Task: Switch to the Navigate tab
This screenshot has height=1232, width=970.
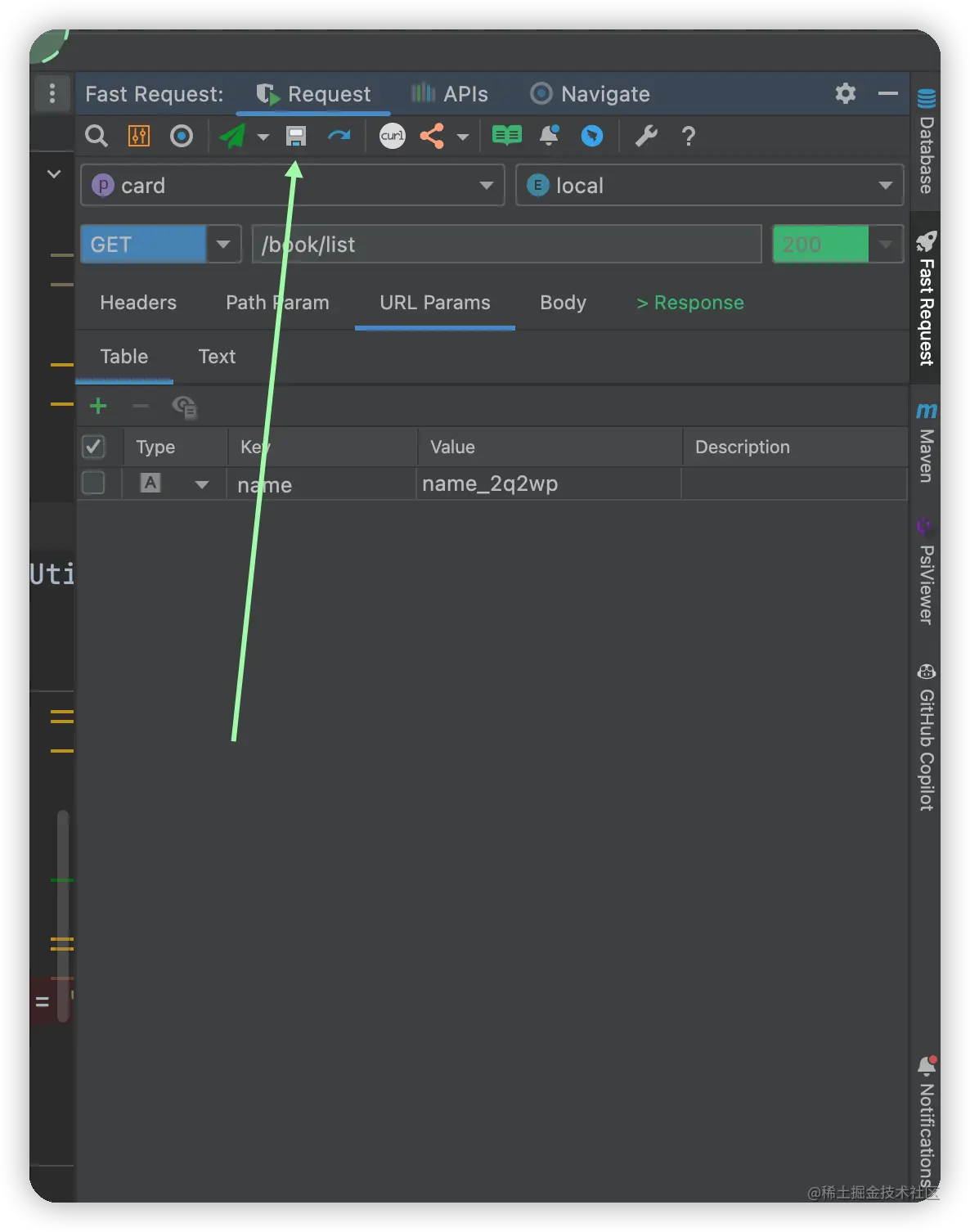Action: click(590, 94)
